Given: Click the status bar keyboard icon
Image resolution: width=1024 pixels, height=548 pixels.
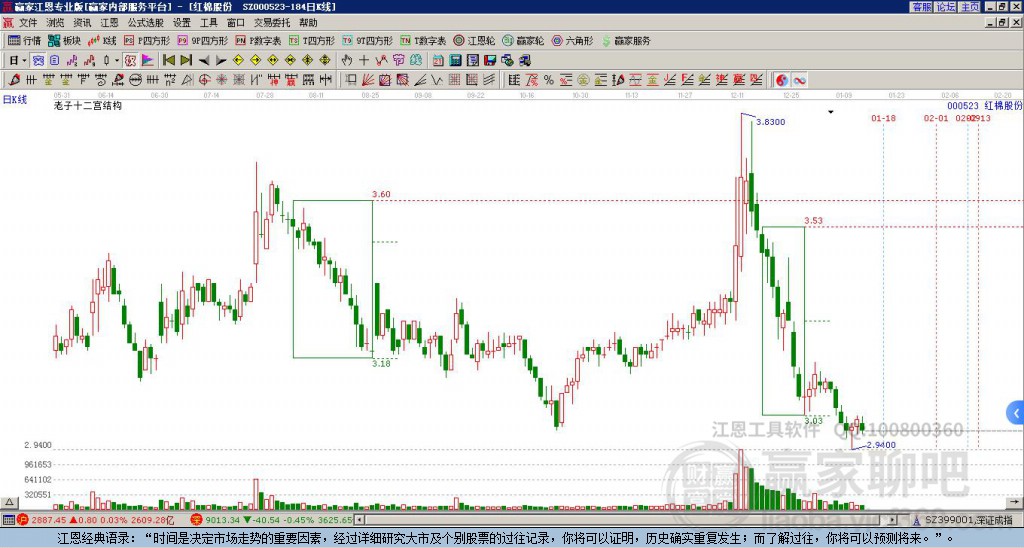Looking at the screenshot, I should (x=8, y=521).
